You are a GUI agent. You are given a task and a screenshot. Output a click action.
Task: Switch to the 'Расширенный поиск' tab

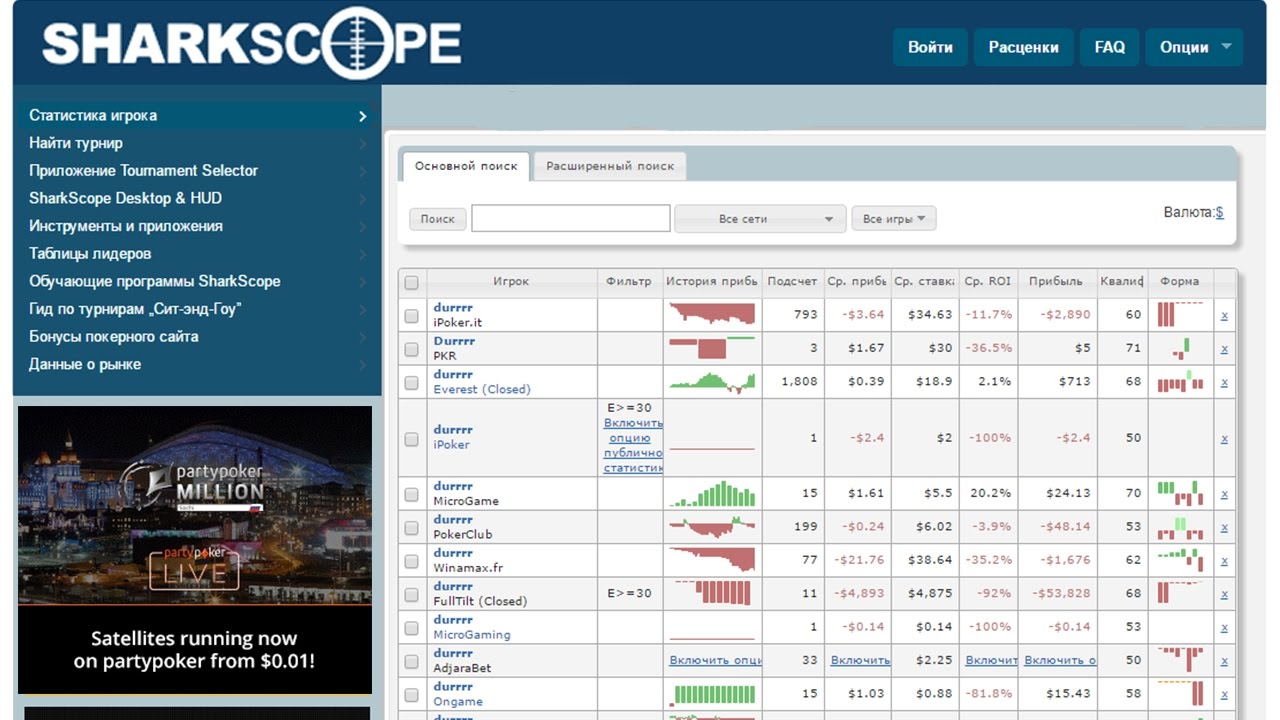tap(610, 166)
